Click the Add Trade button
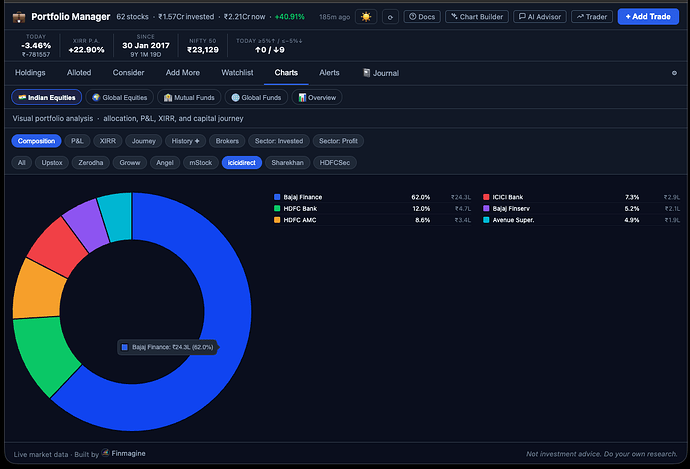 click(x=648, y=17)
